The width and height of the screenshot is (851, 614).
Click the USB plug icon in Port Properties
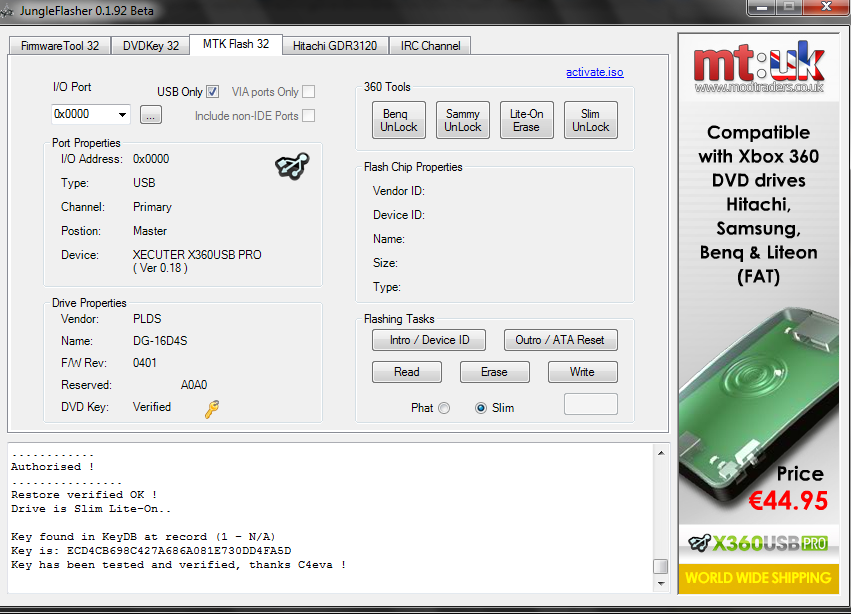292,166
